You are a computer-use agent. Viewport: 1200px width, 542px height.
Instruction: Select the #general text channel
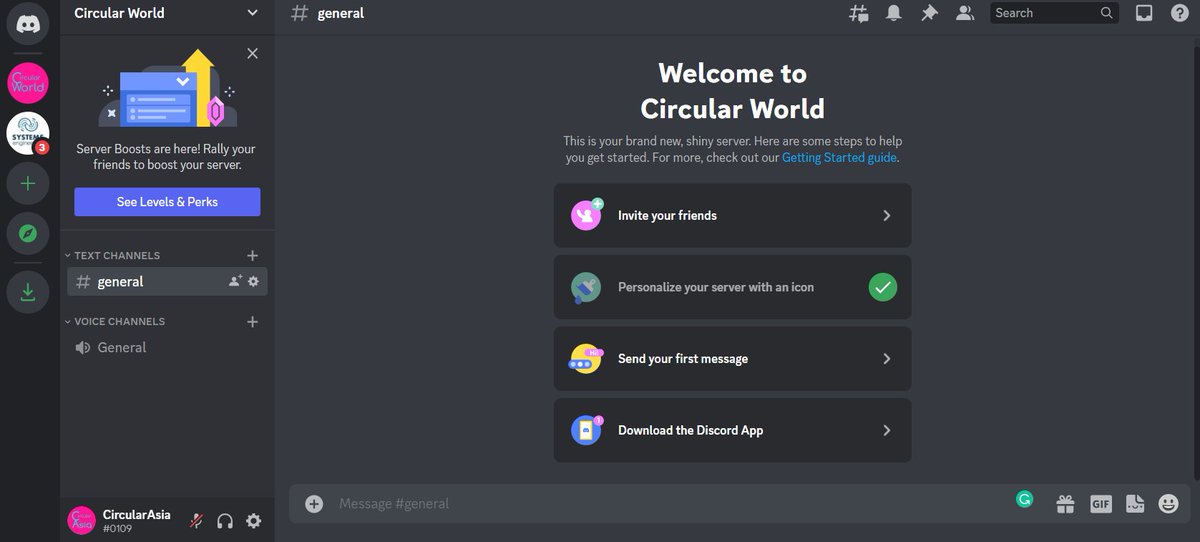(167, 282)
